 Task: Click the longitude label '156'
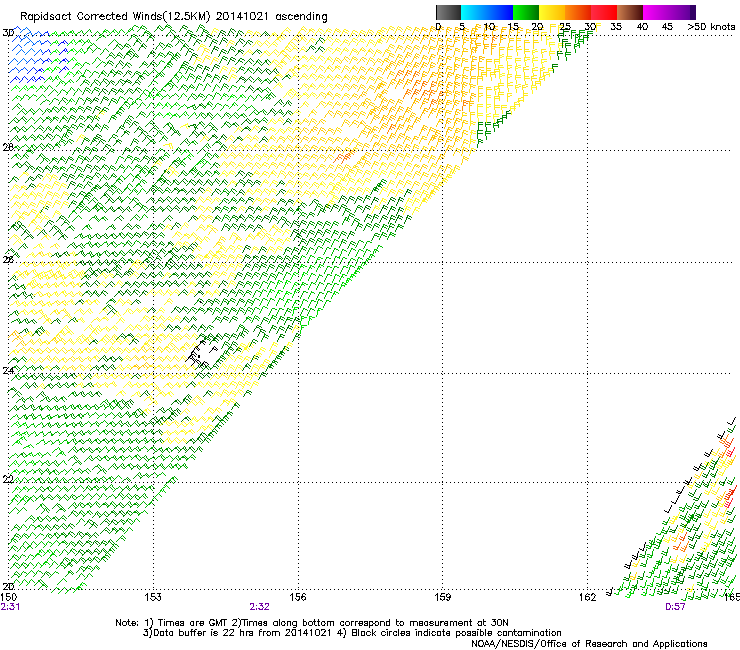tap(298, 597)
